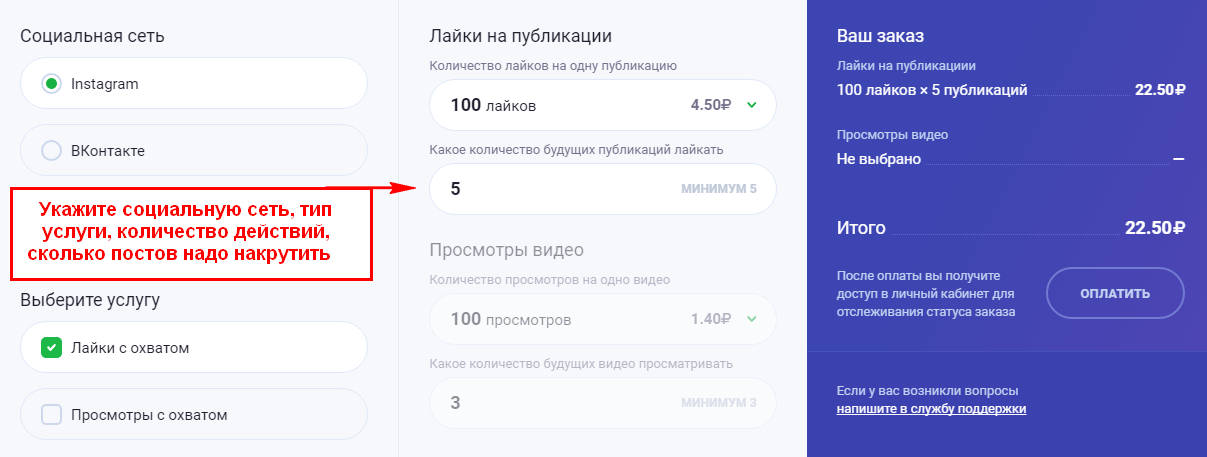Open the напишите в службу поддержки link
This screenshot has height=457, width=1207.
tap(931, 409)
